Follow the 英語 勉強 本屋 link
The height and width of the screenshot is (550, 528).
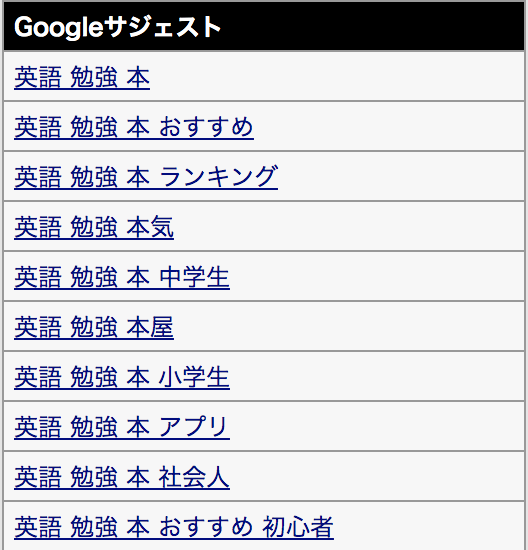tap(94, 327)
